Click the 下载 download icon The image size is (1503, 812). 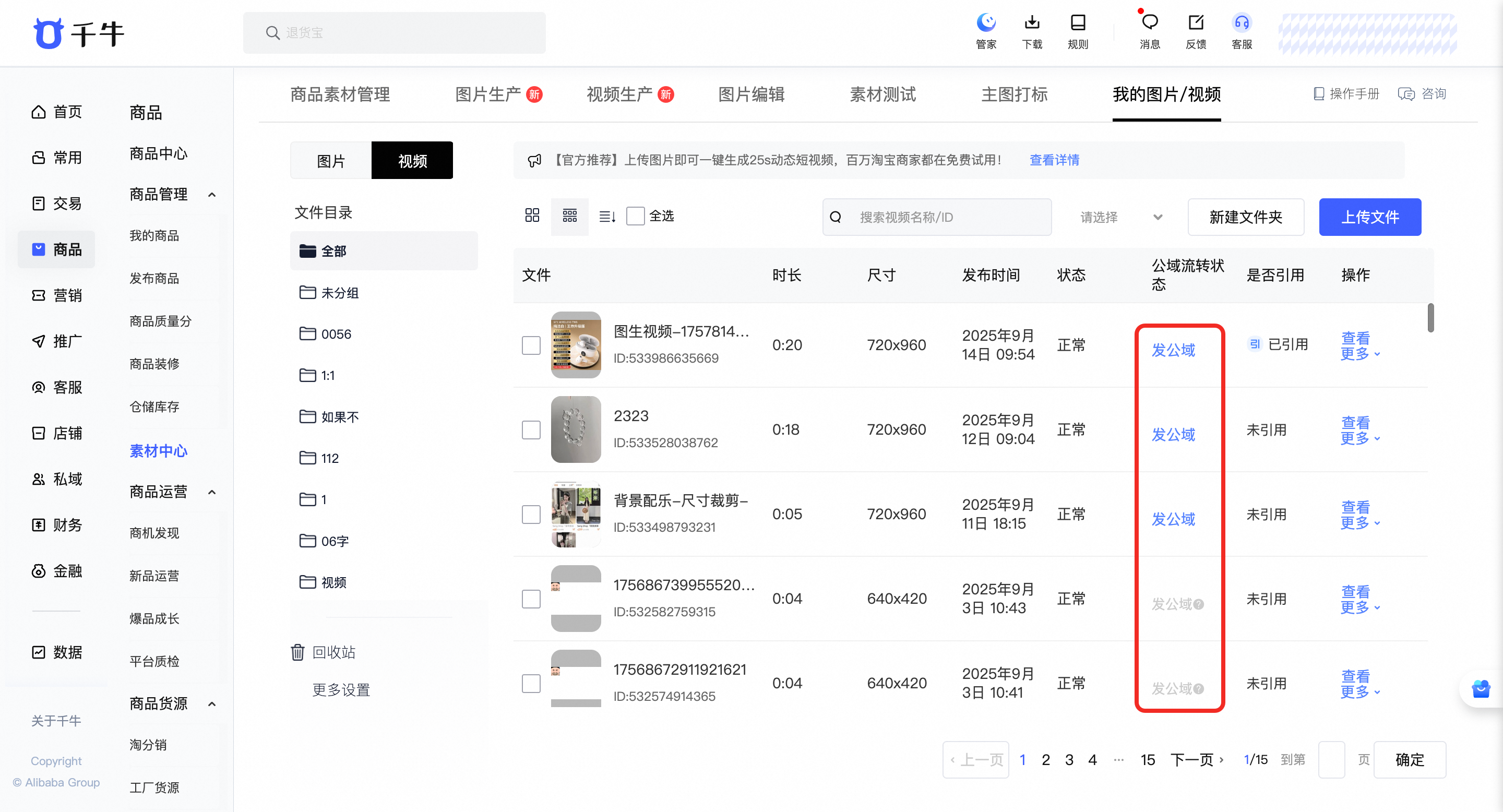tap(1032, 31)
